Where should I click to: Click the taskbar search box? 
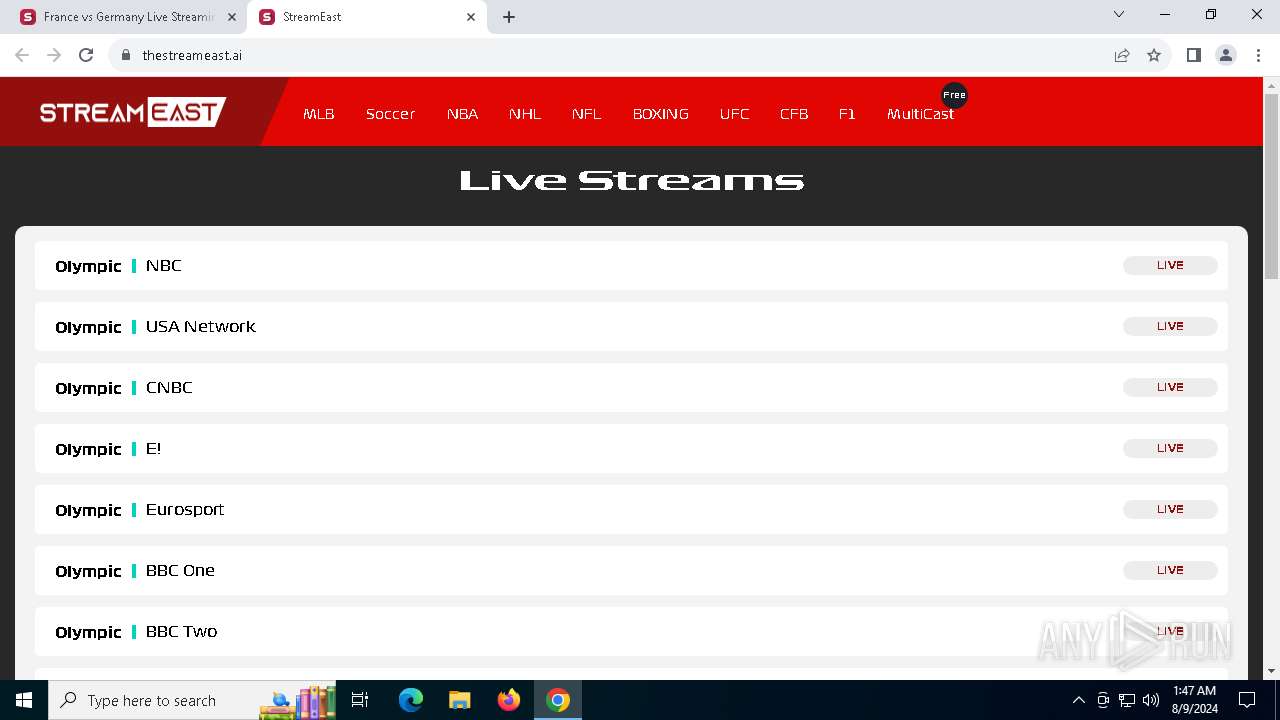191,700
